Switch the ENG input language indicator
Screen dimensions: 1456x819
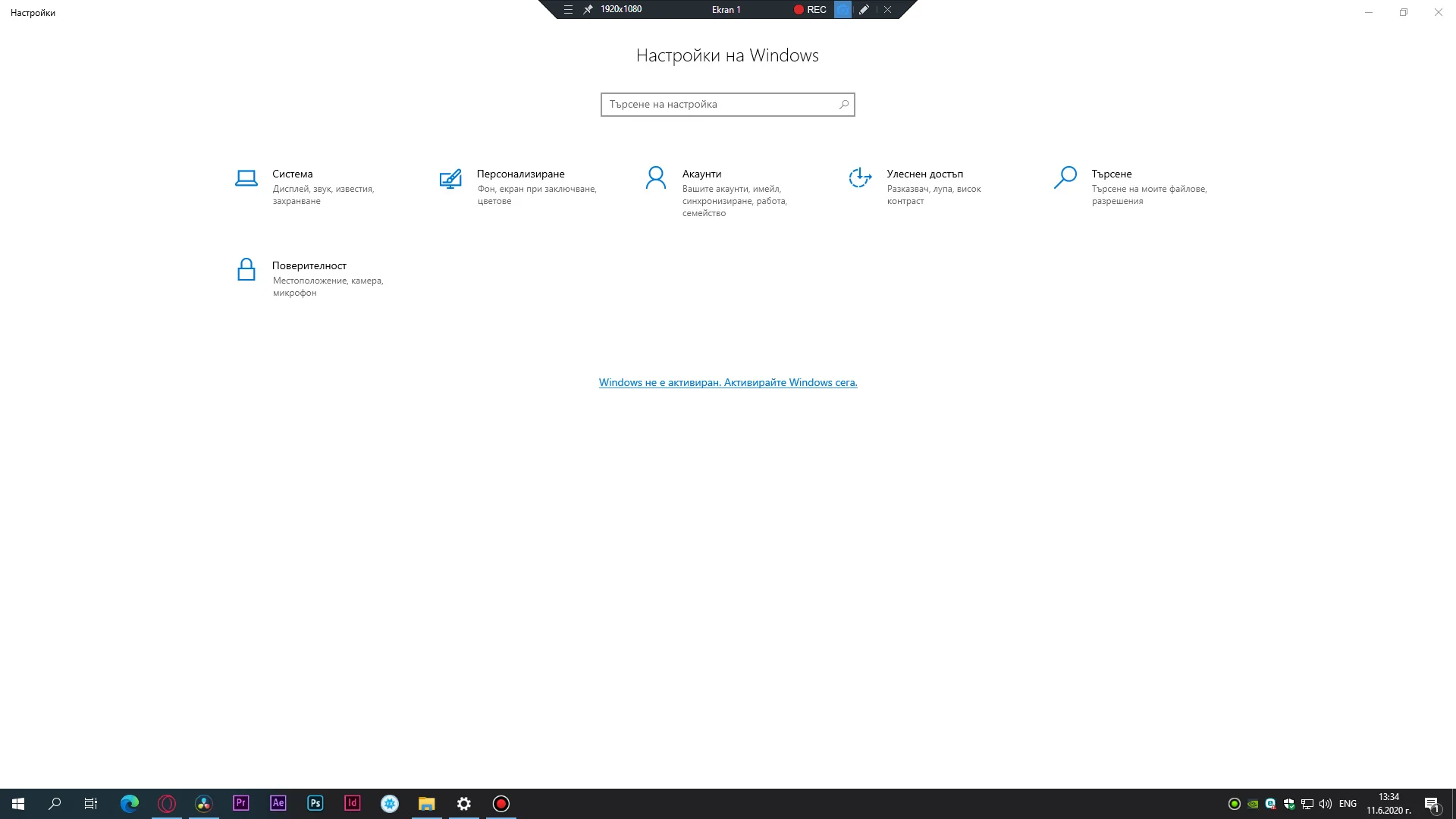coord(1348,804)
